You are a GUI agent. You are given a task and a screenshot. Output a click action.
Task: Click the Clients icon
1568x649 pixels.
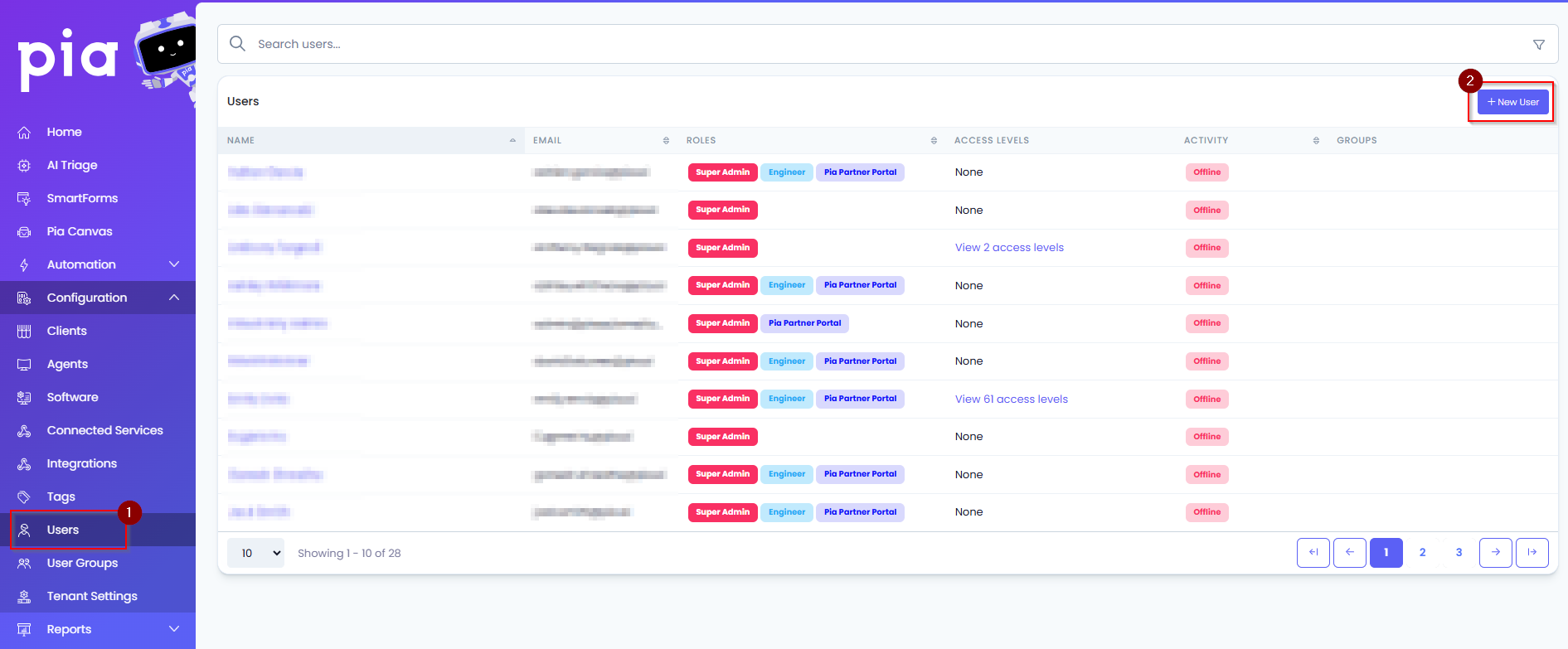[x=24, y=332]
